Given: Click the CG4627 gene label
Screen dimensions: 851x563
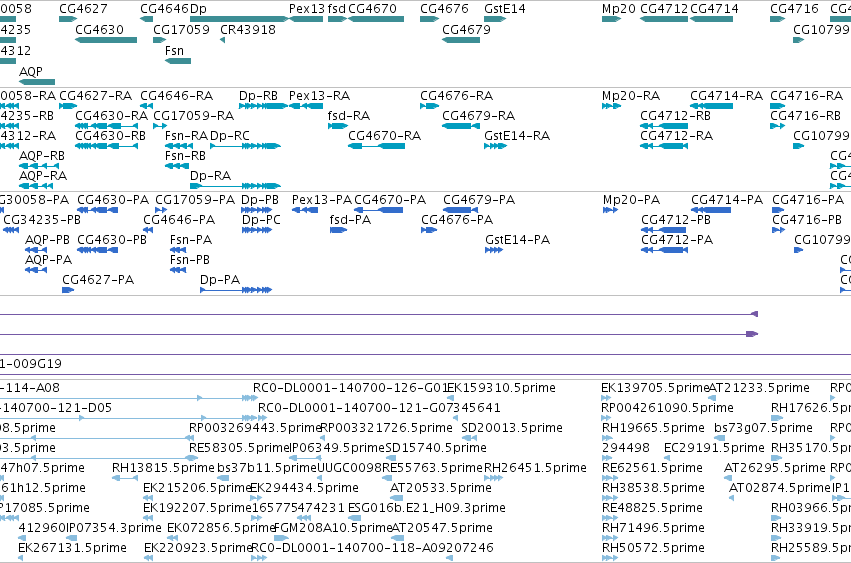Looking at the screenshot, I should click(x=83, y=9).
